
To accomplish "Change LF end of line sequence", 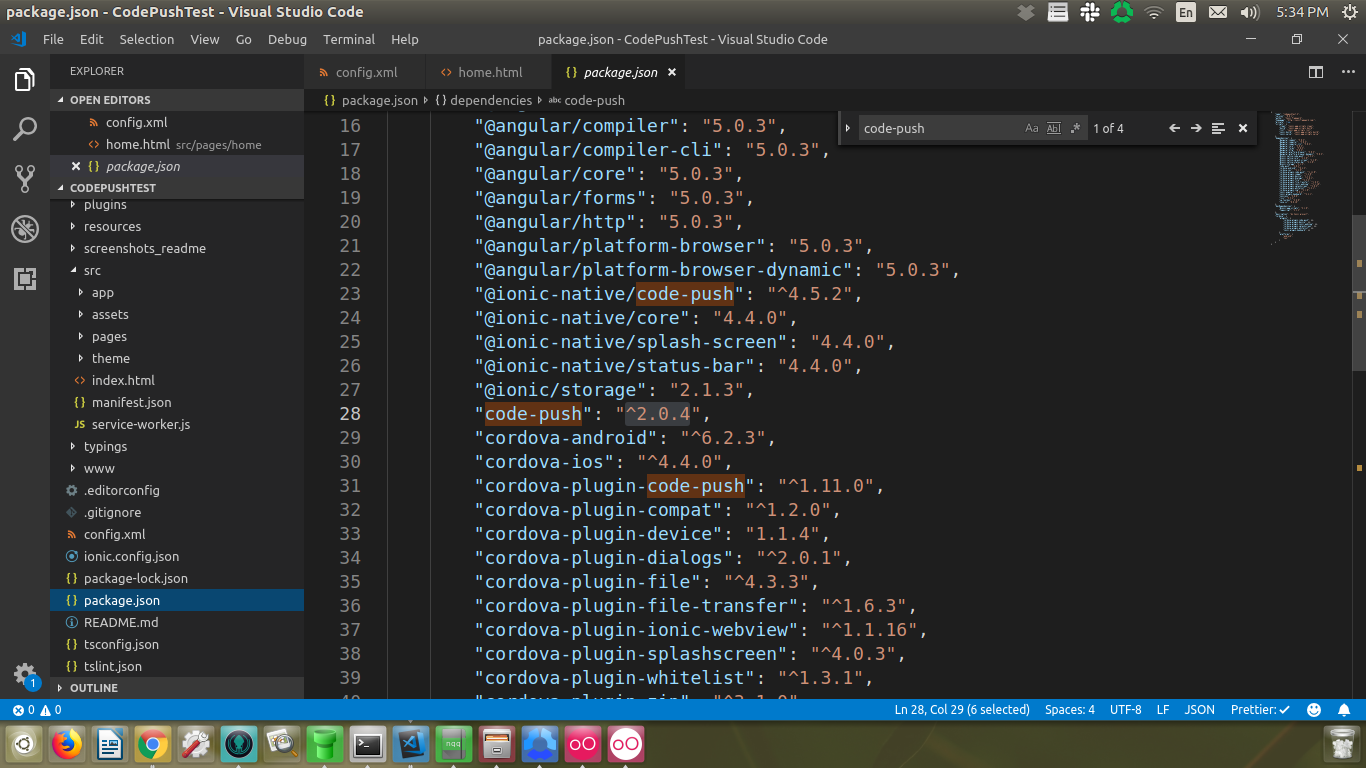I will [x=1163, y=710].
